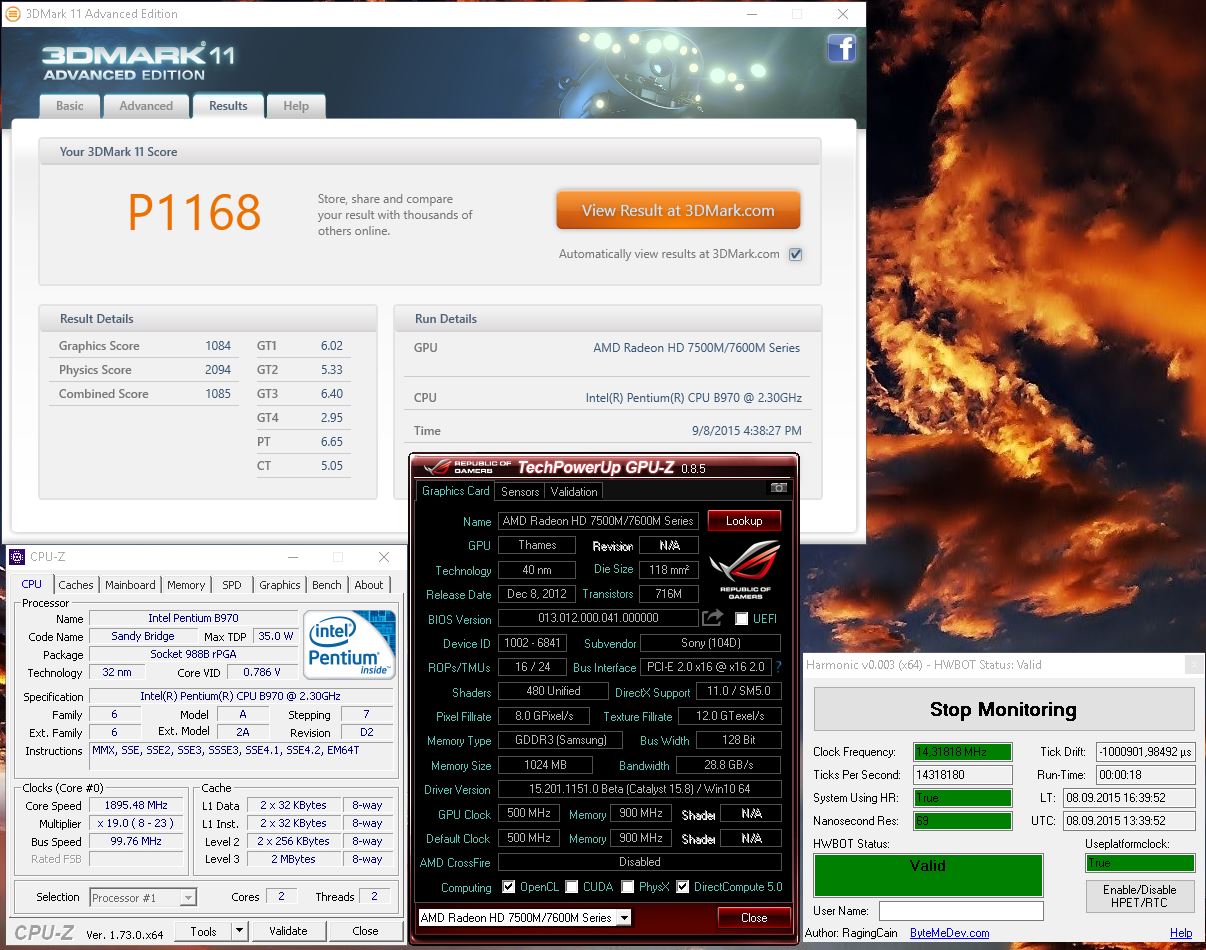The width and height of the screenshot is (1206, 950).
Task: Select the Results tab in 3DMark
Action: click(x=228, y=106)
